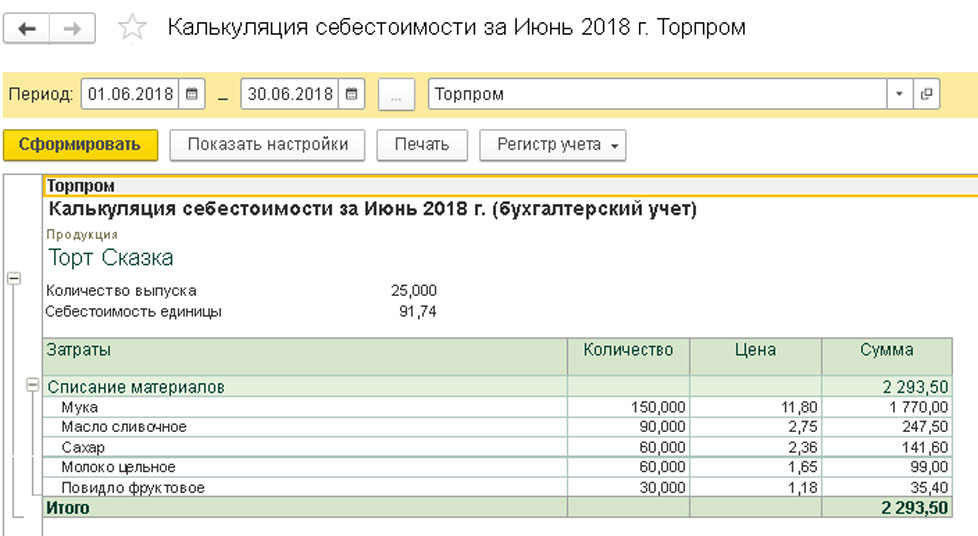Click the Печать button
Image resolution: width=978 pixels, height=536 pixels.
(x=421, y=145)
